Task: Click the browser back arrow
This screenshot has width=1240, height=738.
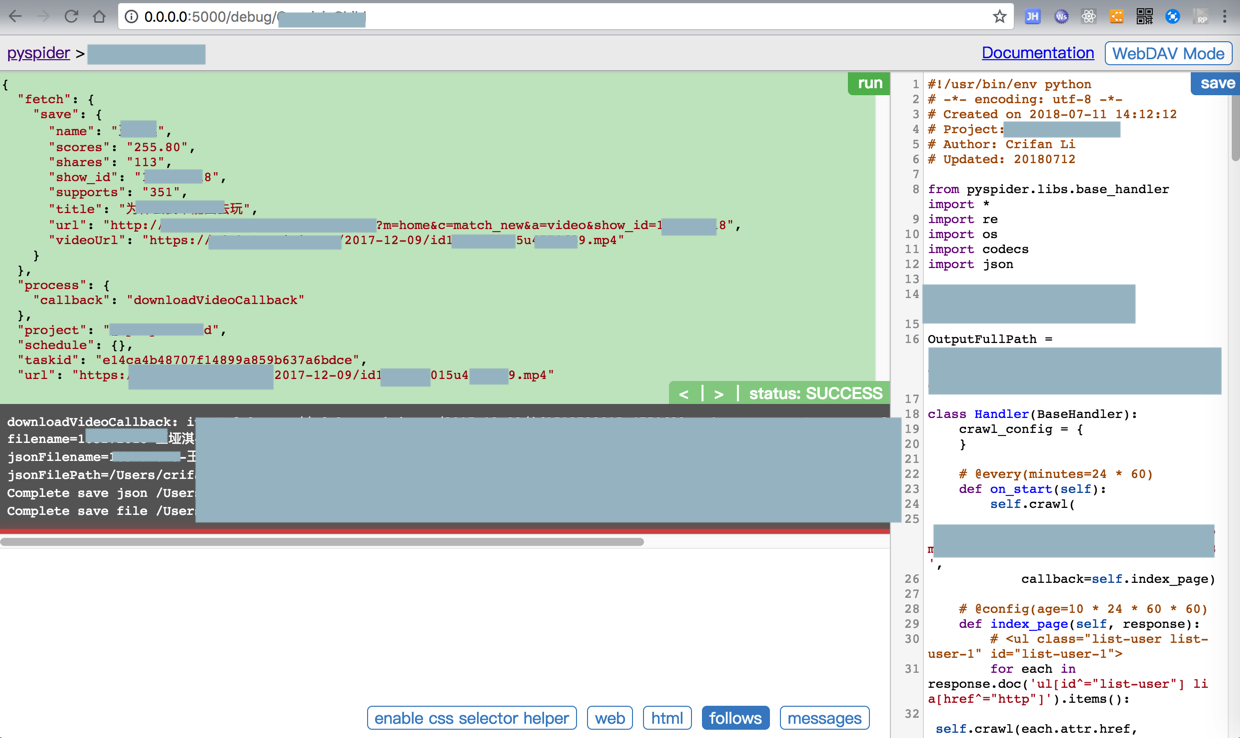Action: (15, 17)
